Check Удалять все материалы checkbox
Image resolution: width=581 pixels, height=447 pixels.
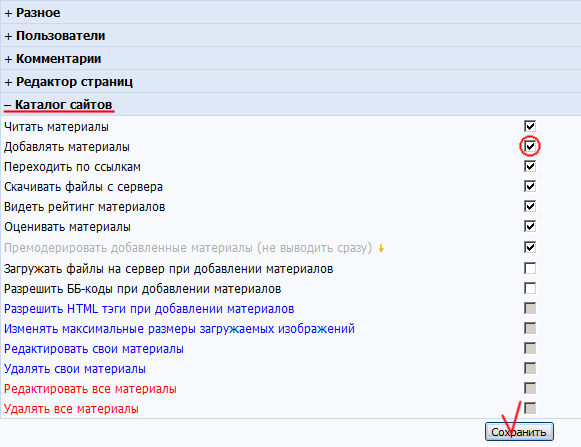coord(530,408)
